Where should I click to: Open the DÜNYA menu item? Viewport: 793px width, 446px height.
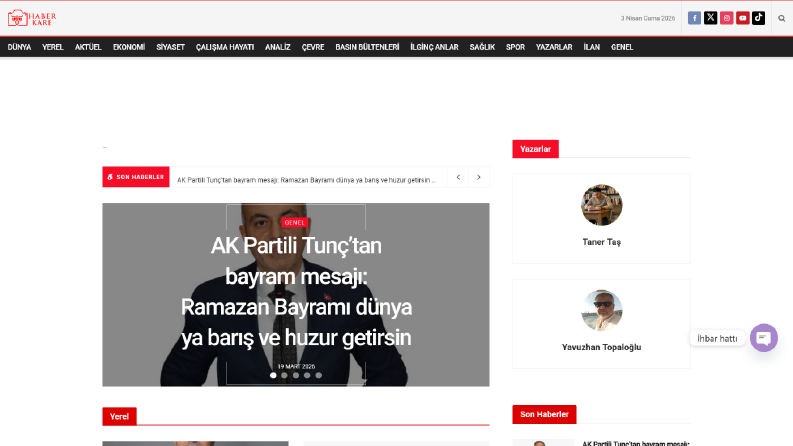(19, 47)
